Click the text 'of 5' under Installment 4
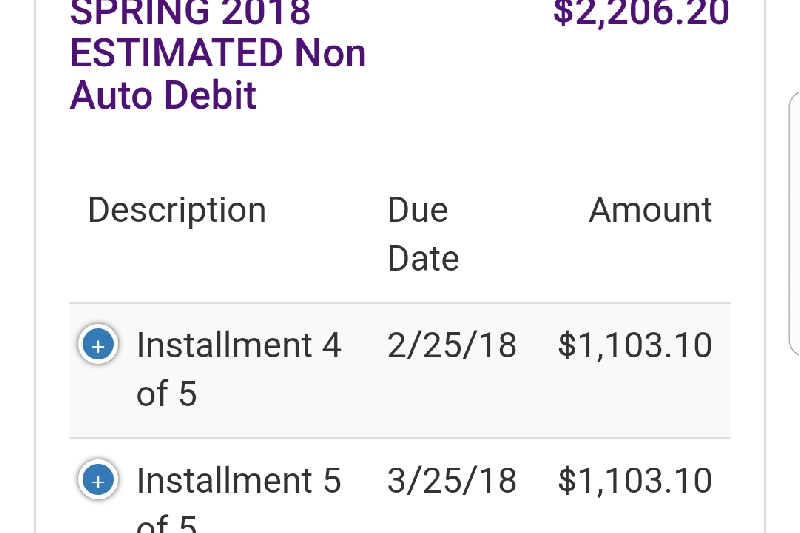800x533 pixels. coord(167,394)
